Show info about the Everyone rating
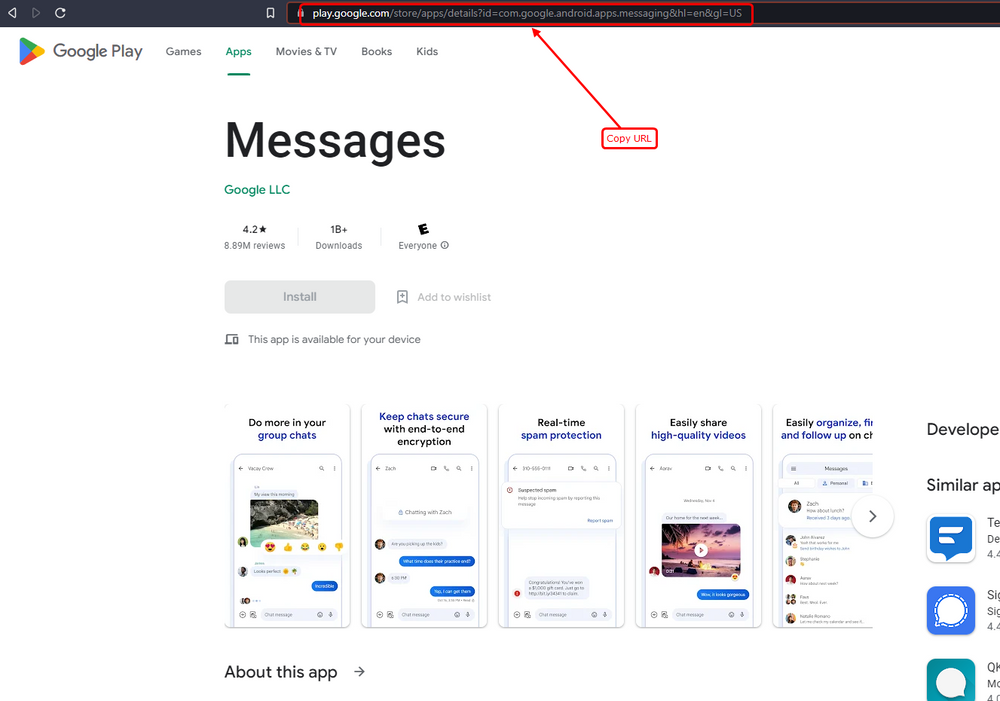This screenshot has height=701, width=1000. coord(445,245)
